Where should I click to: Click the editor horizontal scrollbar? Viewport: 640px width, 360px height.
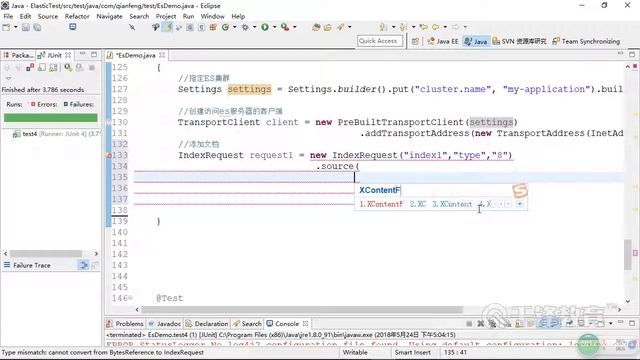click(303, 309)
